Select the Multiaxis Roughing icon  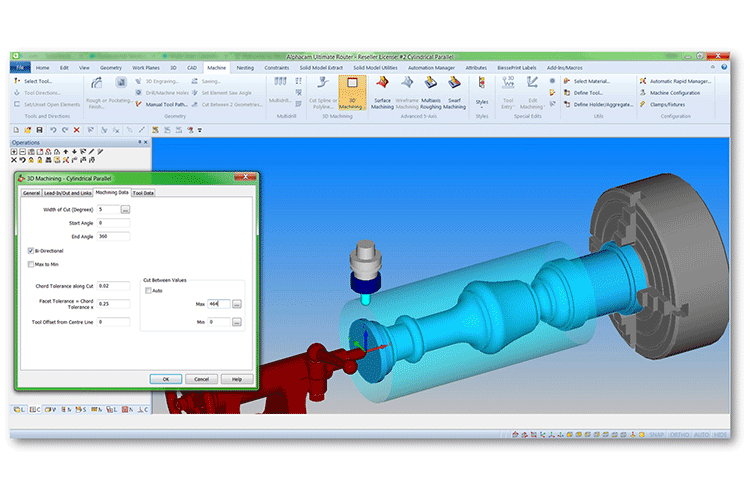430,92
